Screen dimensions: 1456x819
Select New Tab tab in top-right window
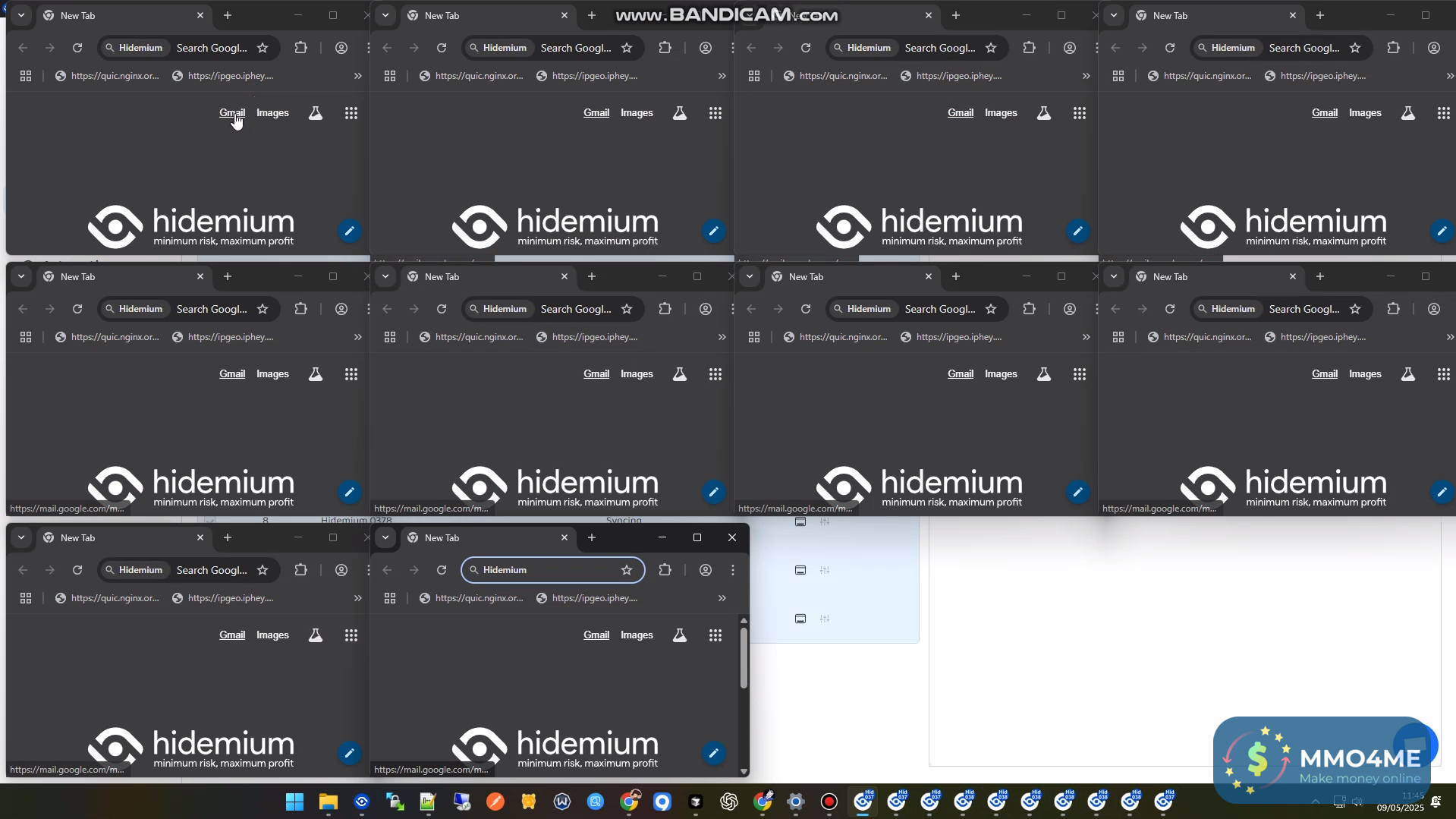click(1216, 16)
